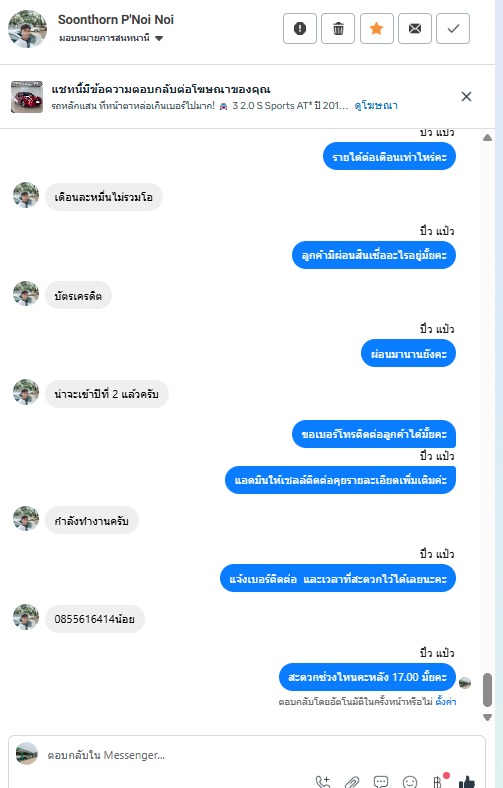503x788 pixels.
Task: Click the phone call request icon
Action: point(323,781)
